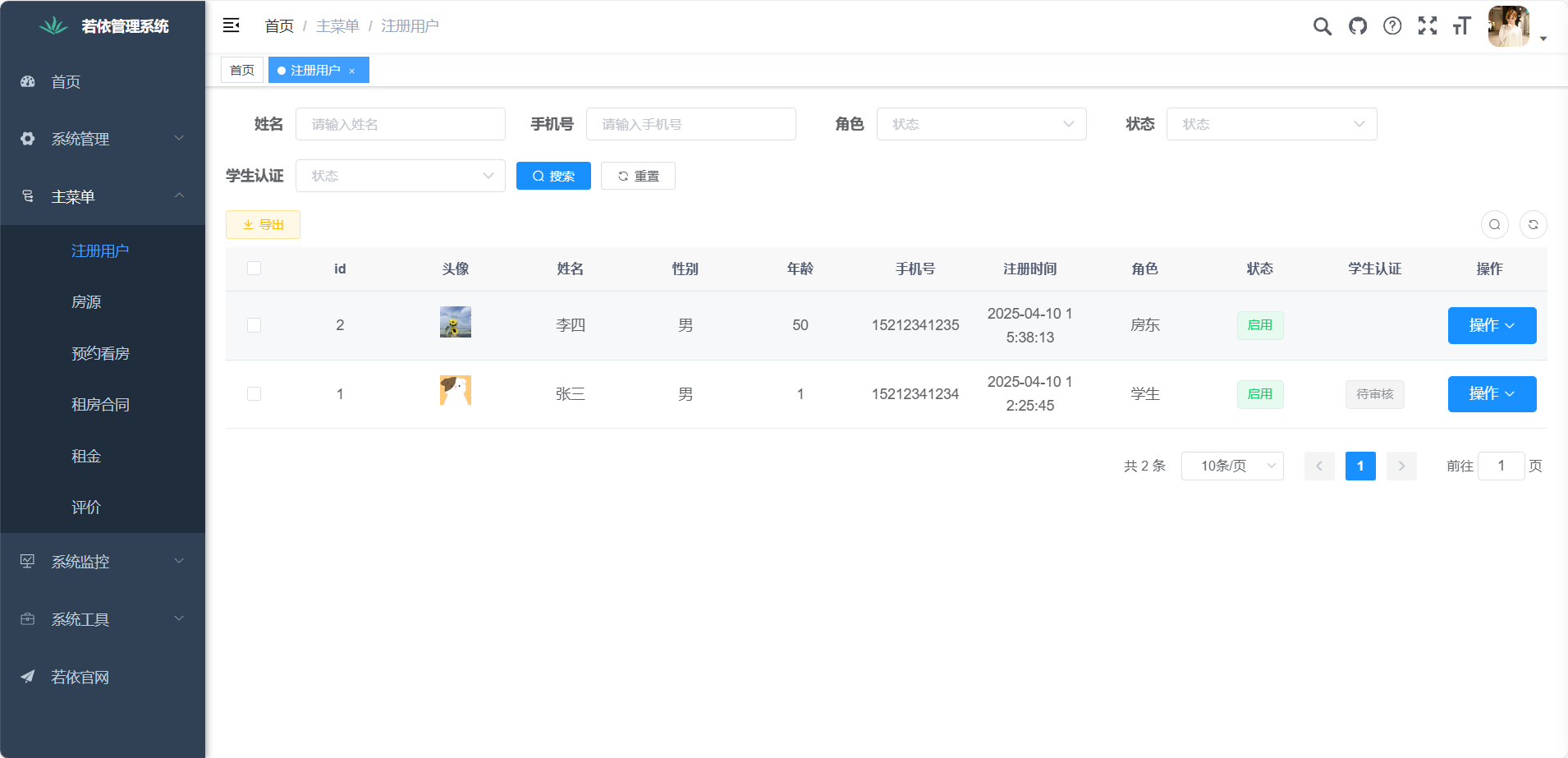Expand the 系统监控 sidebar menu
The width and height of the screenshot is (1568, 758).
coord(103,562)
